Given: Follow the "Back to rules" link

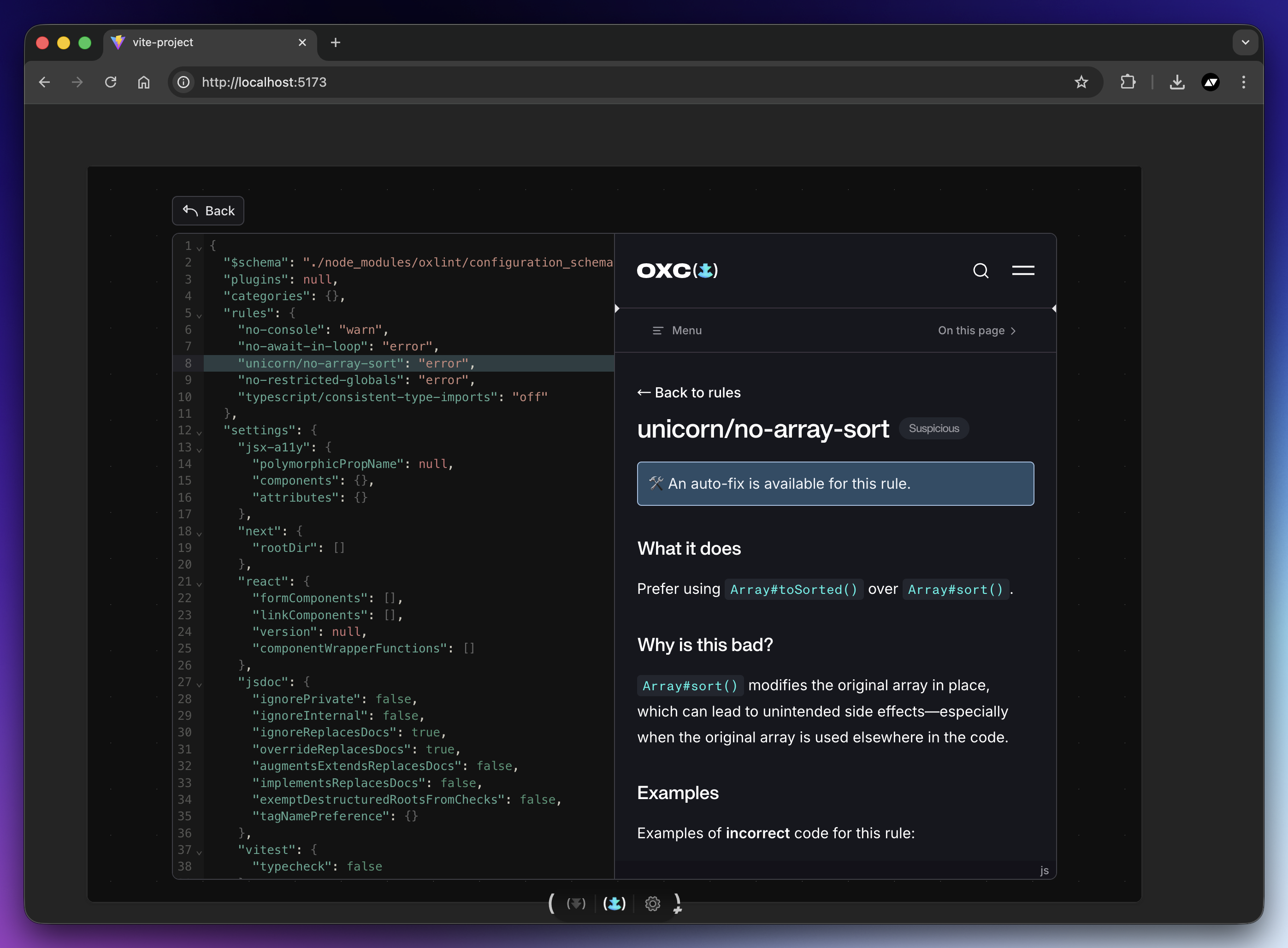Looking at the screenshot, I should point(688,392).
